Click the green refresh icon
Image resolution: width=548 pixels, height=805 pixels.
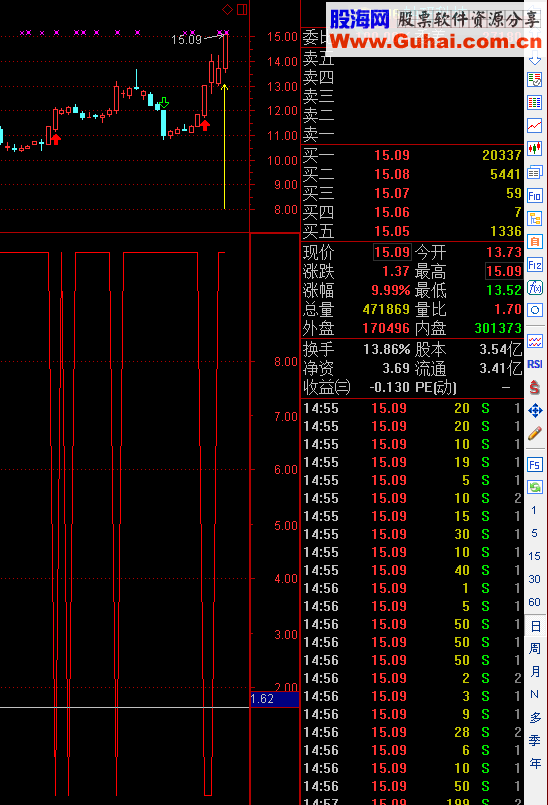535,487
